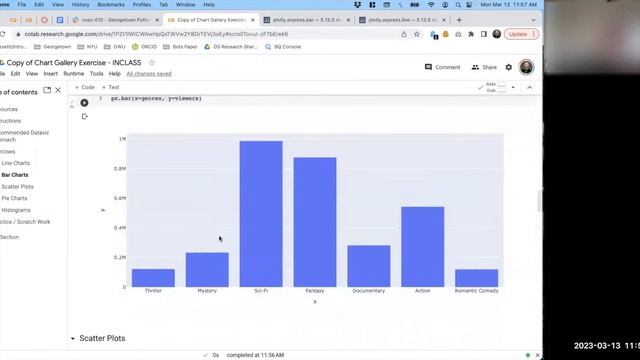Click the Action bar in the chart

click(x=422, y=247)
